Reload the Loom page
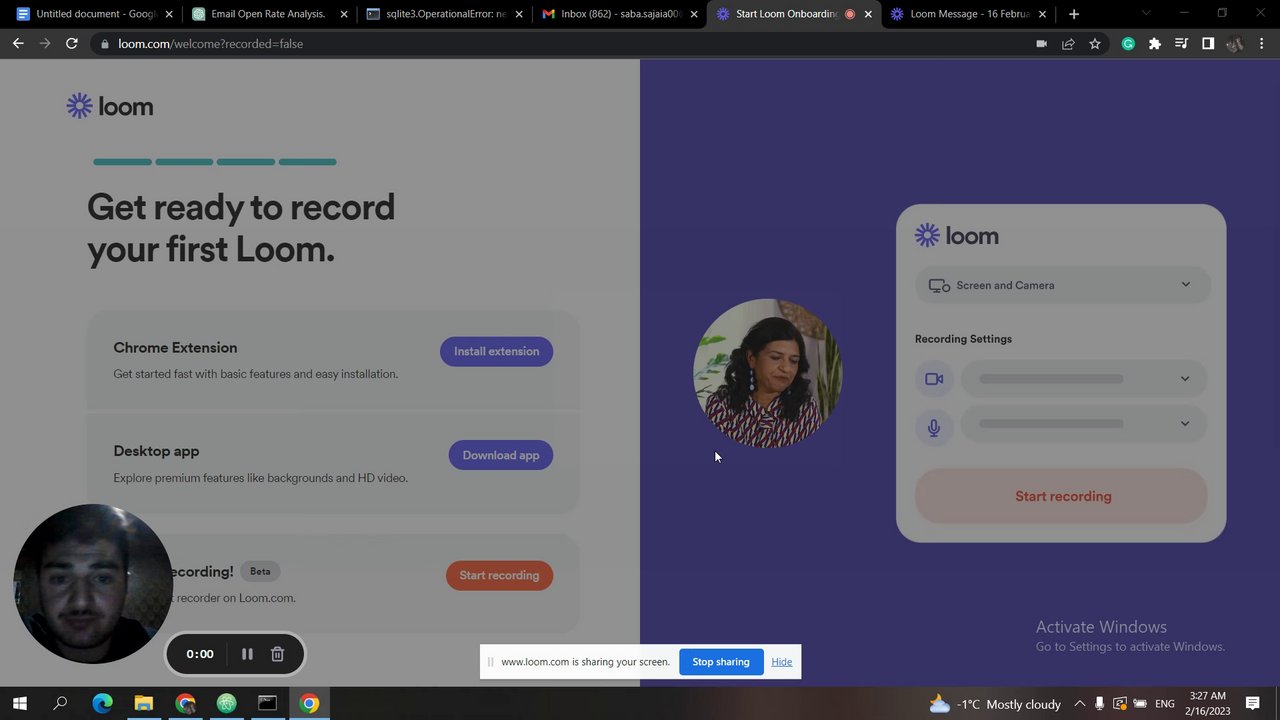The height and width of the screenshot is (720, 1280). click(72, 44)
